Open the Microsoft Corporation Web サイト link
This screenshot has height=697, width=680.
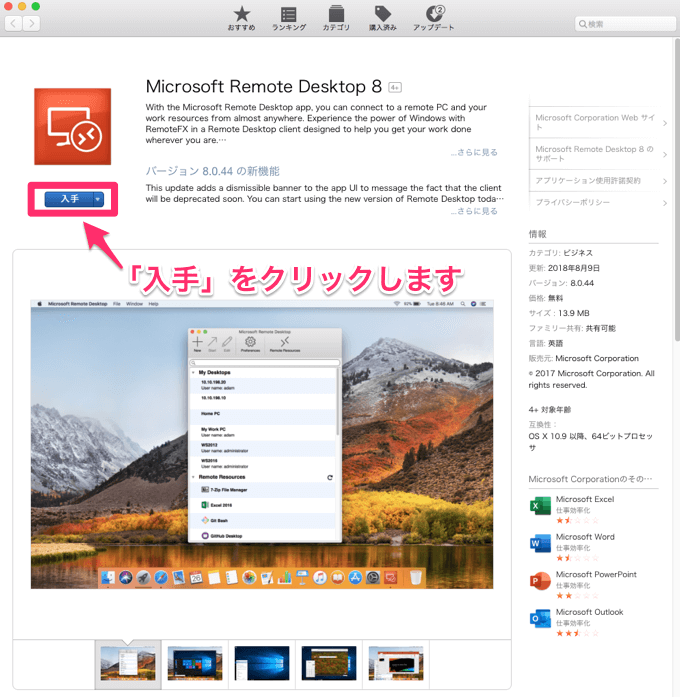(x=594, y=122)
